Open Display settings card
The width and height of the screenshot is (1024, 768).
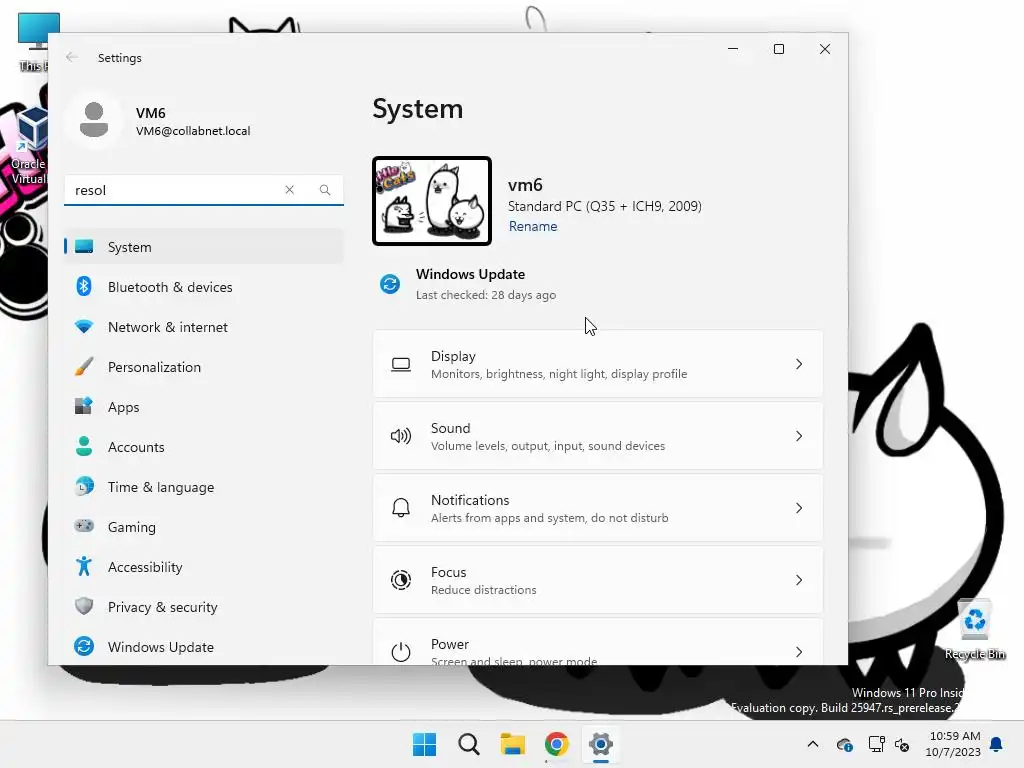click(x=598, y=364)
